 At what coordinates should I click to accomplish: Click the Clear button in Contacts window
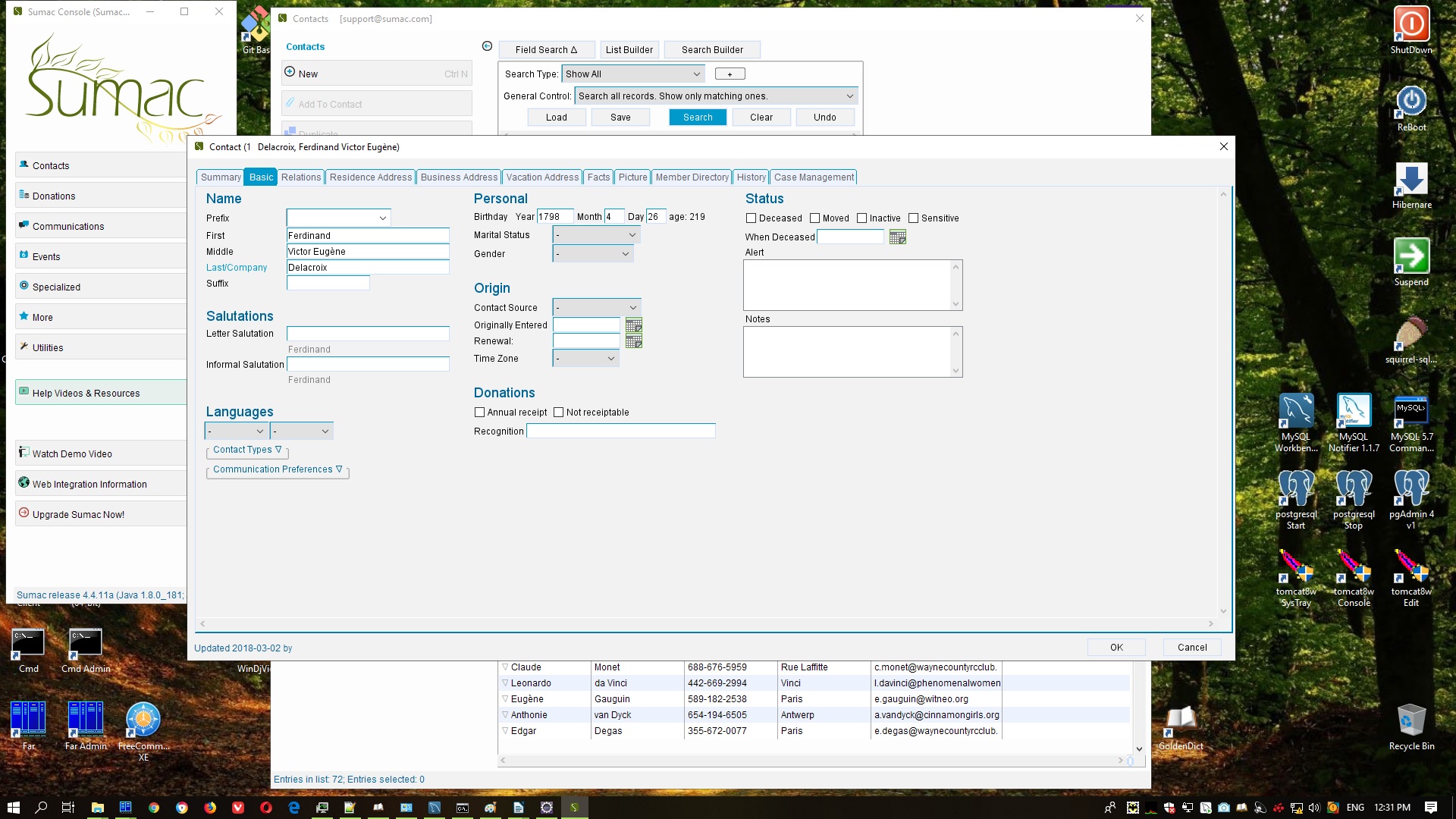click(x=761, y=118)
